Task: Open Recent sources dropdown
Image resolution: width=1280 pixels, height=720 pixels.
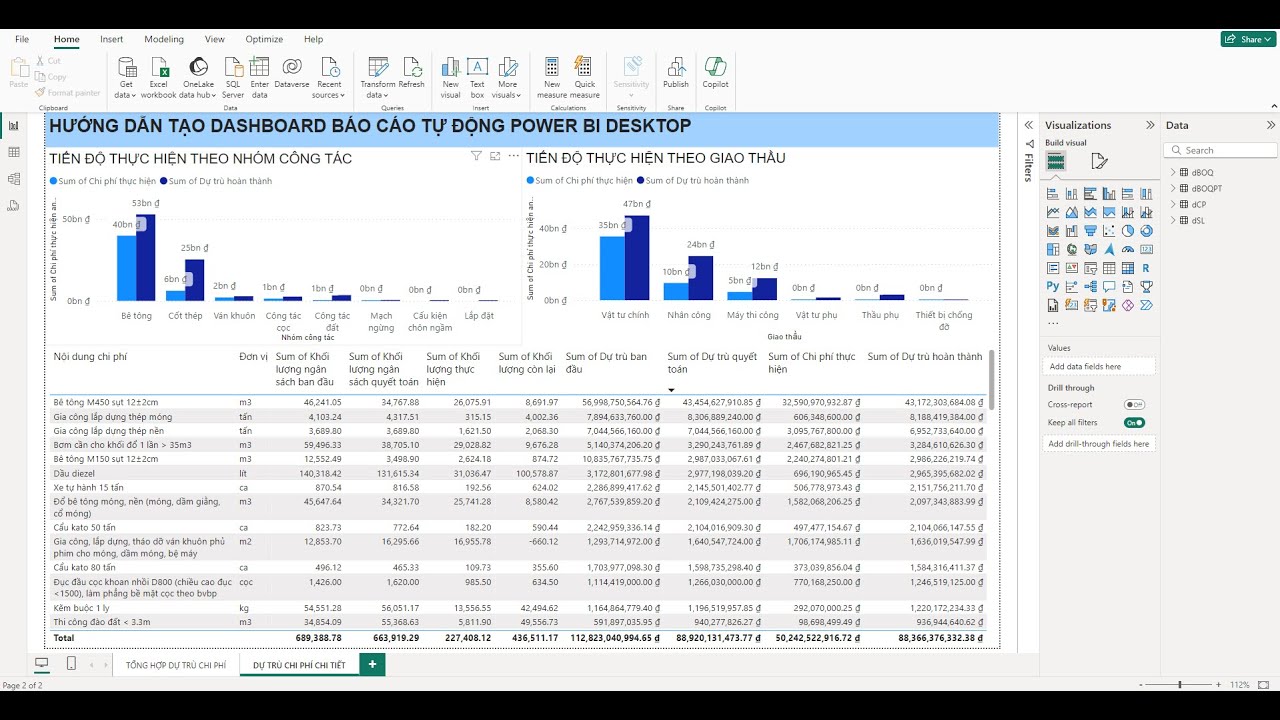Action: 329,77
